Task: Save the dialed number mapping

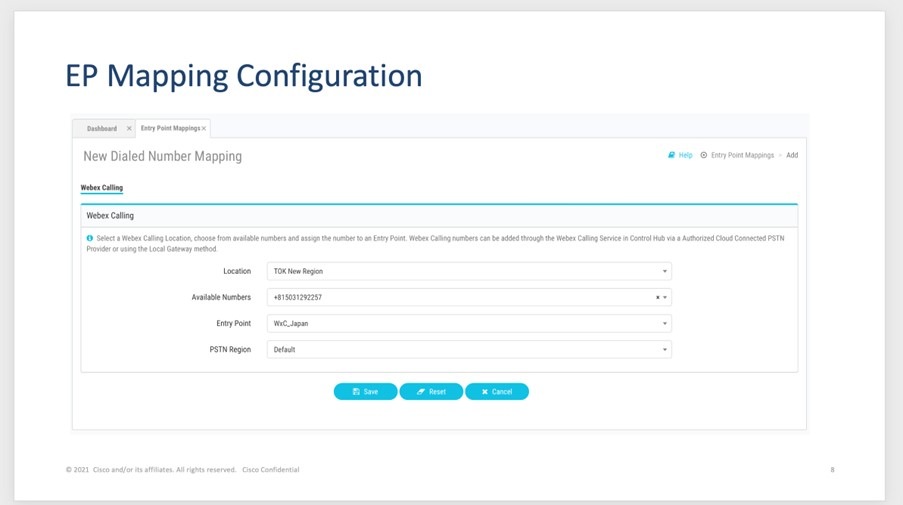Action: click(365, 392)
